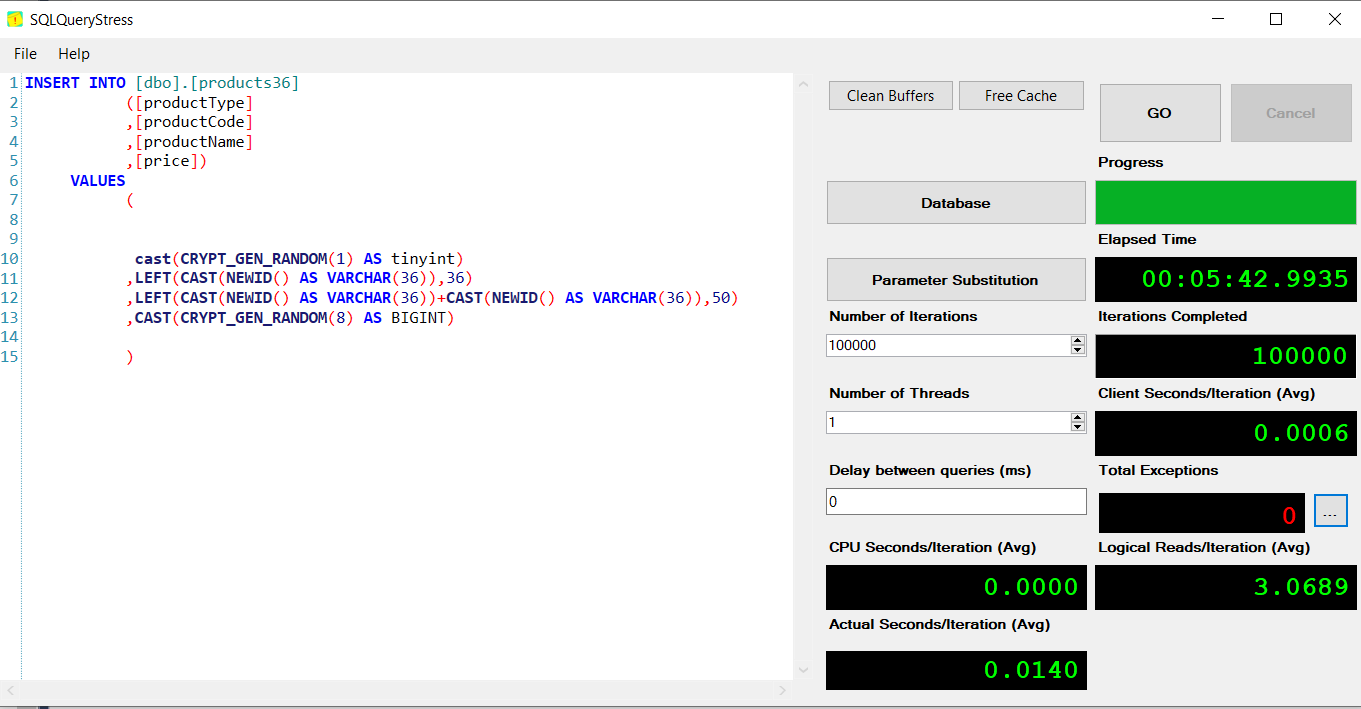Click the SQLQueryStress app icon in title bar

point(15,19)
